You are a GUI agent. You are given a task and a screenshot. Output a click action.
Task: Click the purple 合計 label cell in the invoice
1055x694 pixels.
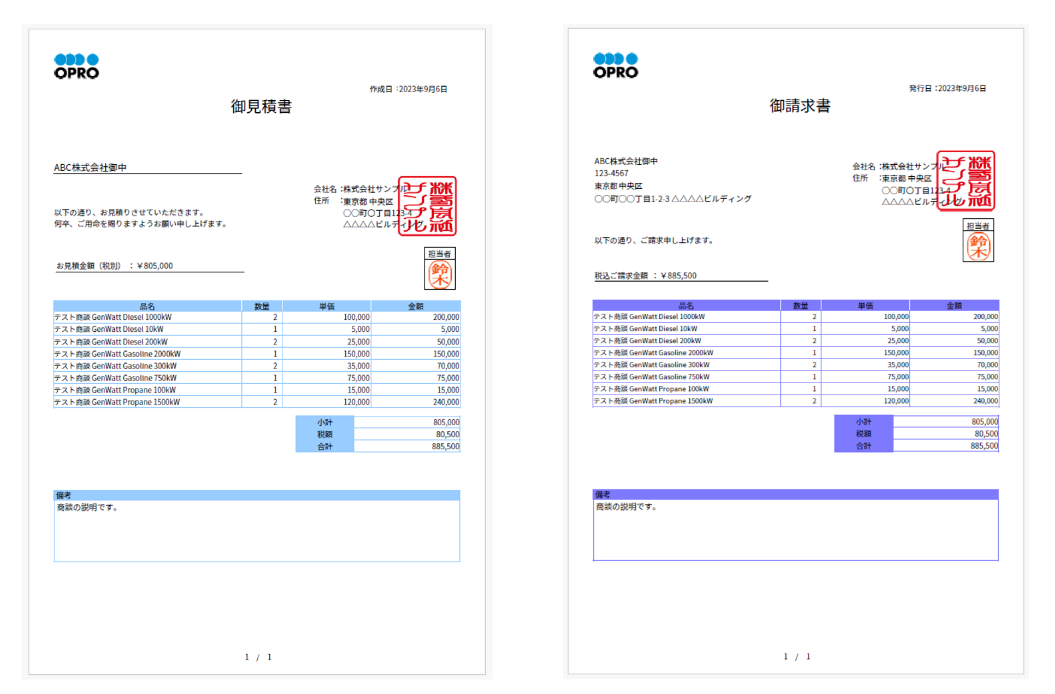tap(863, 446)
